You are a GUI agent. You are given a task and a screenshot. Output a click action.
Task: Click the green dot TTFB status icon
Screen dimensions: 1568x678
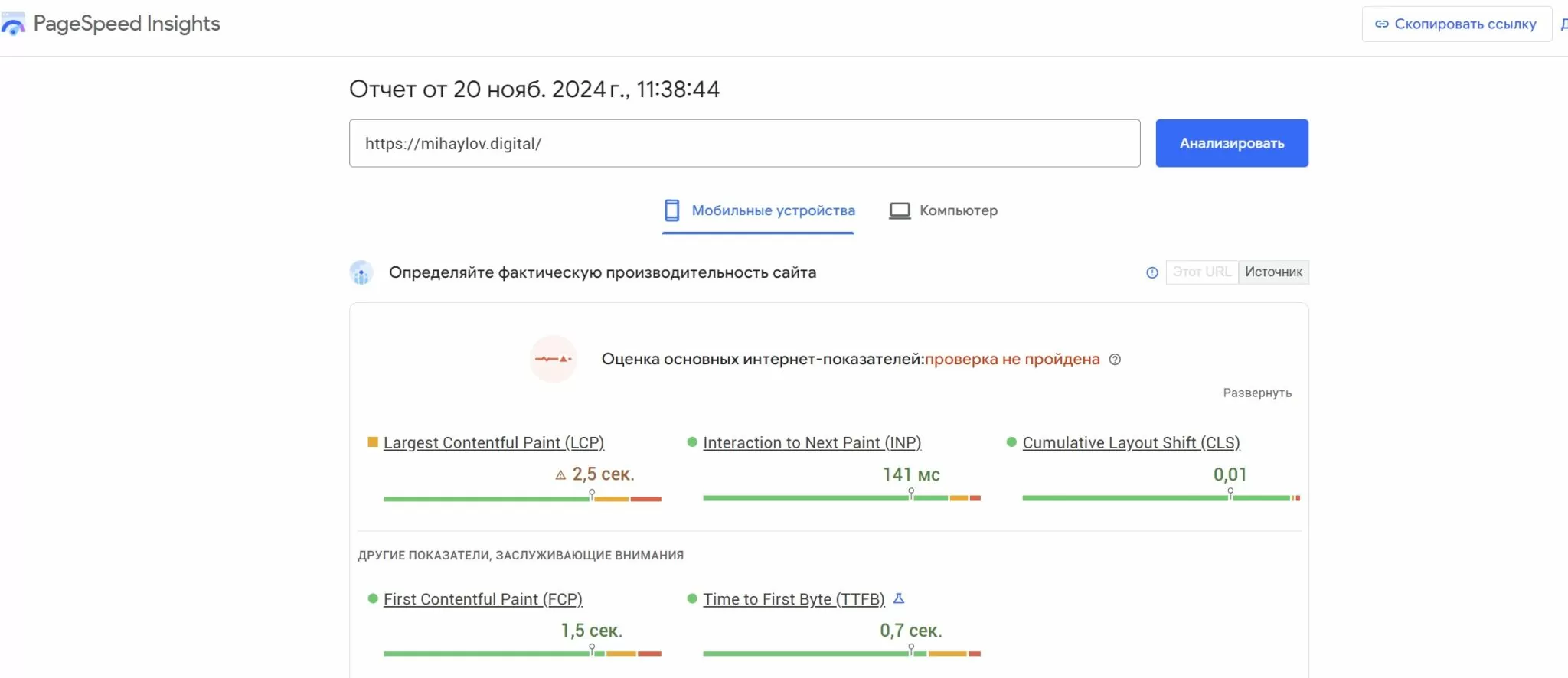(692, 598)
